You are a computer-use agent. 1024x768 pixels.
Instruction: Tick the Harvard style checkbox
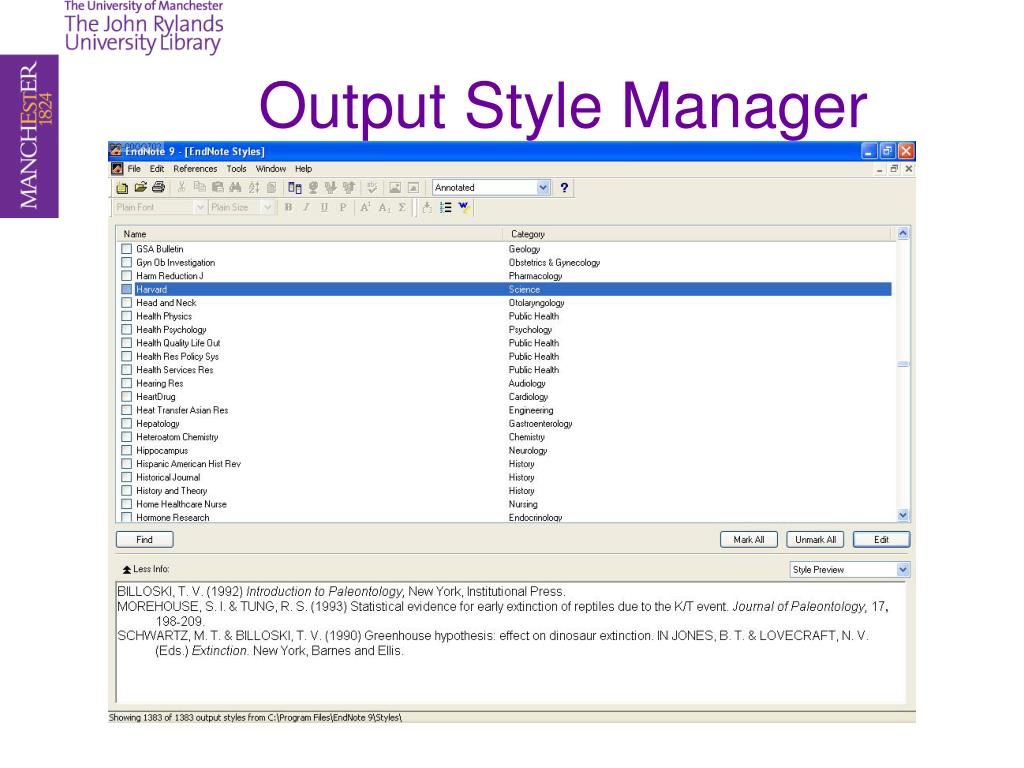point(127,289)
